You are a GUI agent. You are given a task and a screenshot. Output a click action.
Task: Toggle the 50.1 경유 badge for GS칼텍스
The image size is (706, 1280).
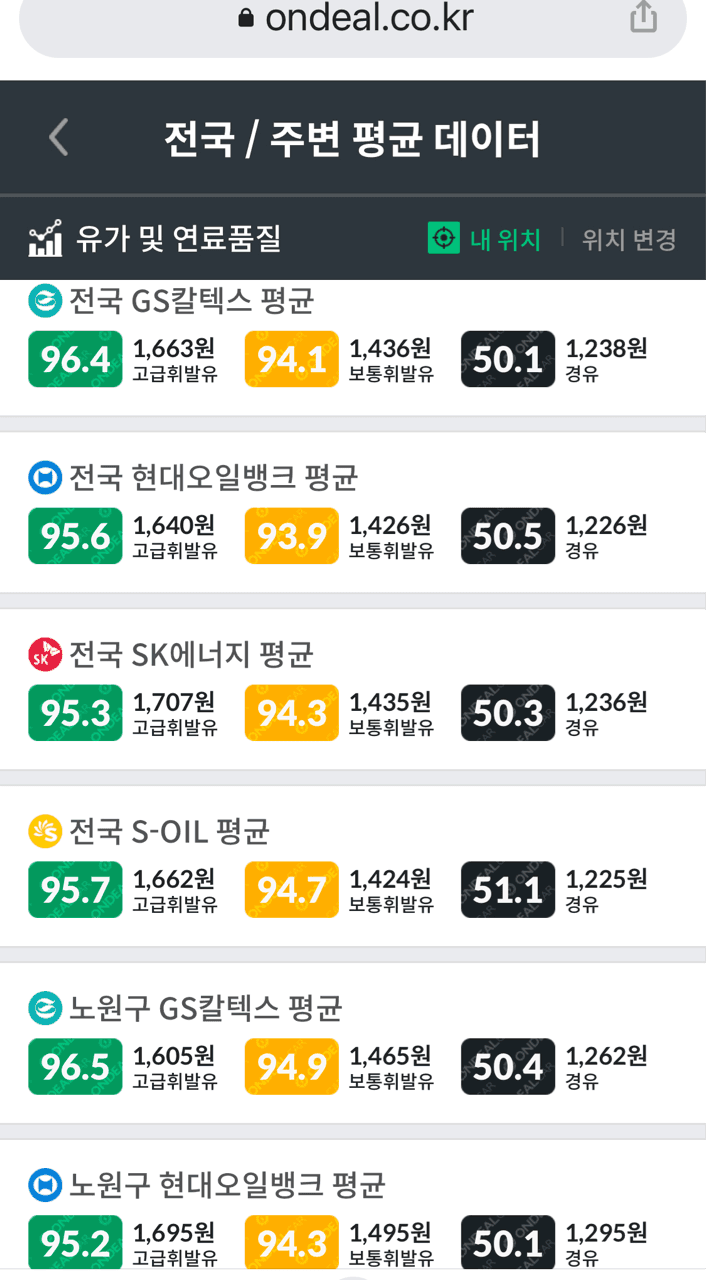pyautogui.click(x=507, y=358)
